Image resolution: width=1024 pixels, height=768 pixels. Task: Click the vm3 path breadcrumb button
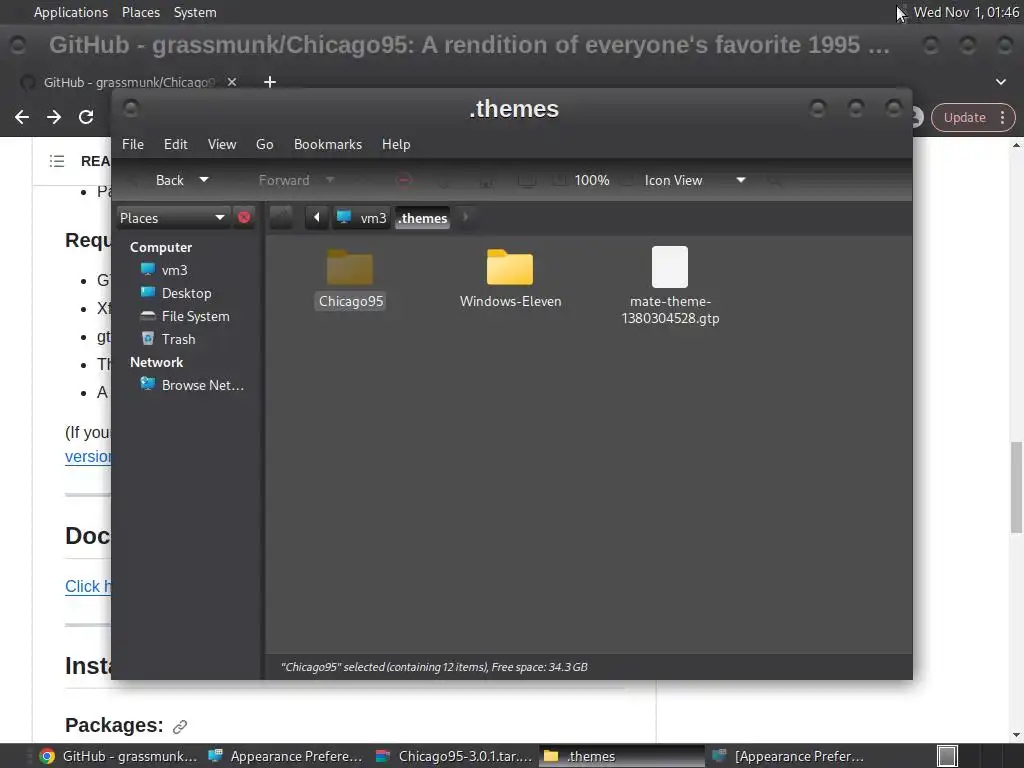[362, 217]
